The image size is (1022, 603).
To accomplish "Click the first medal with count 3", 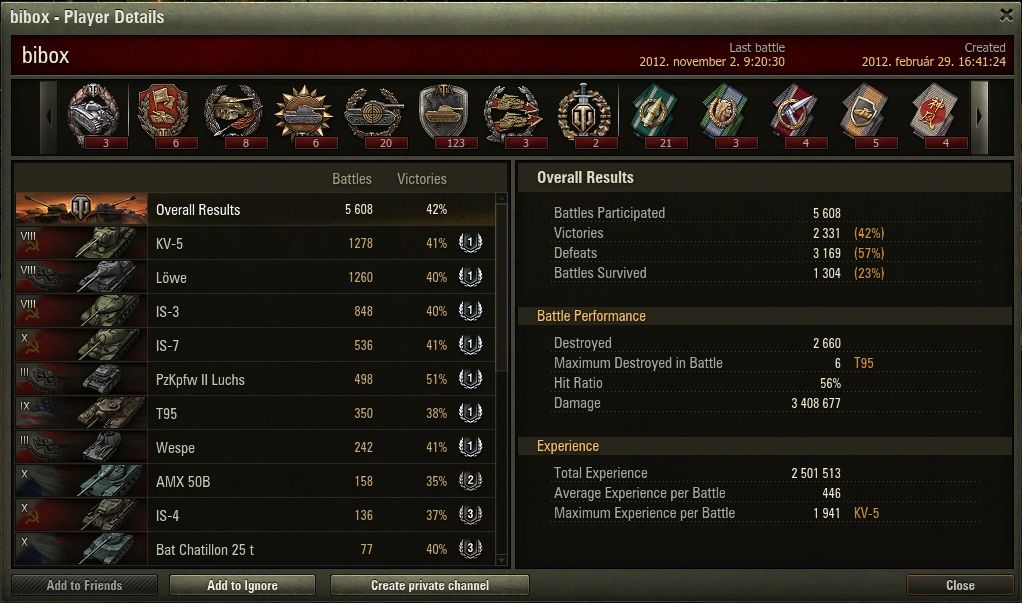I will (94, 115).
